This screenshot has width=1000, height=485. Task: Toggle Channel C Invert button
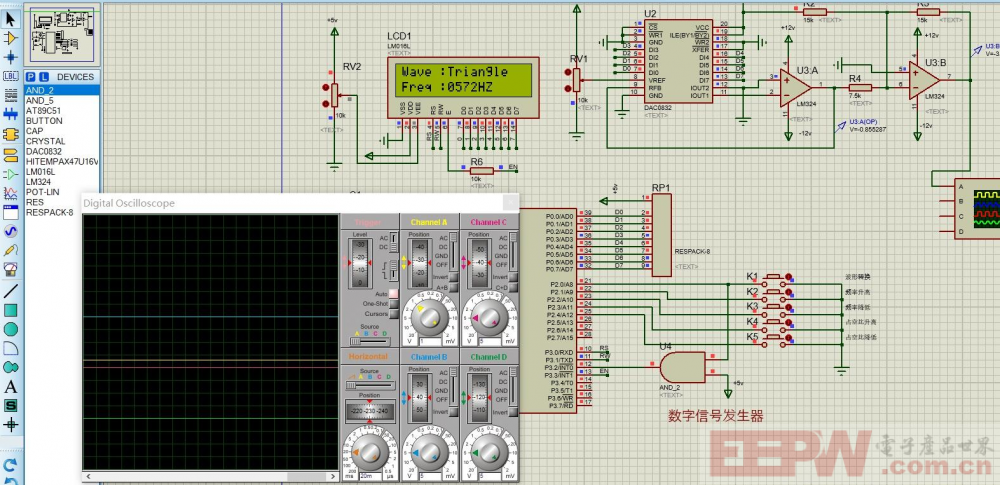pyautogui.click(x=513, y=277)
